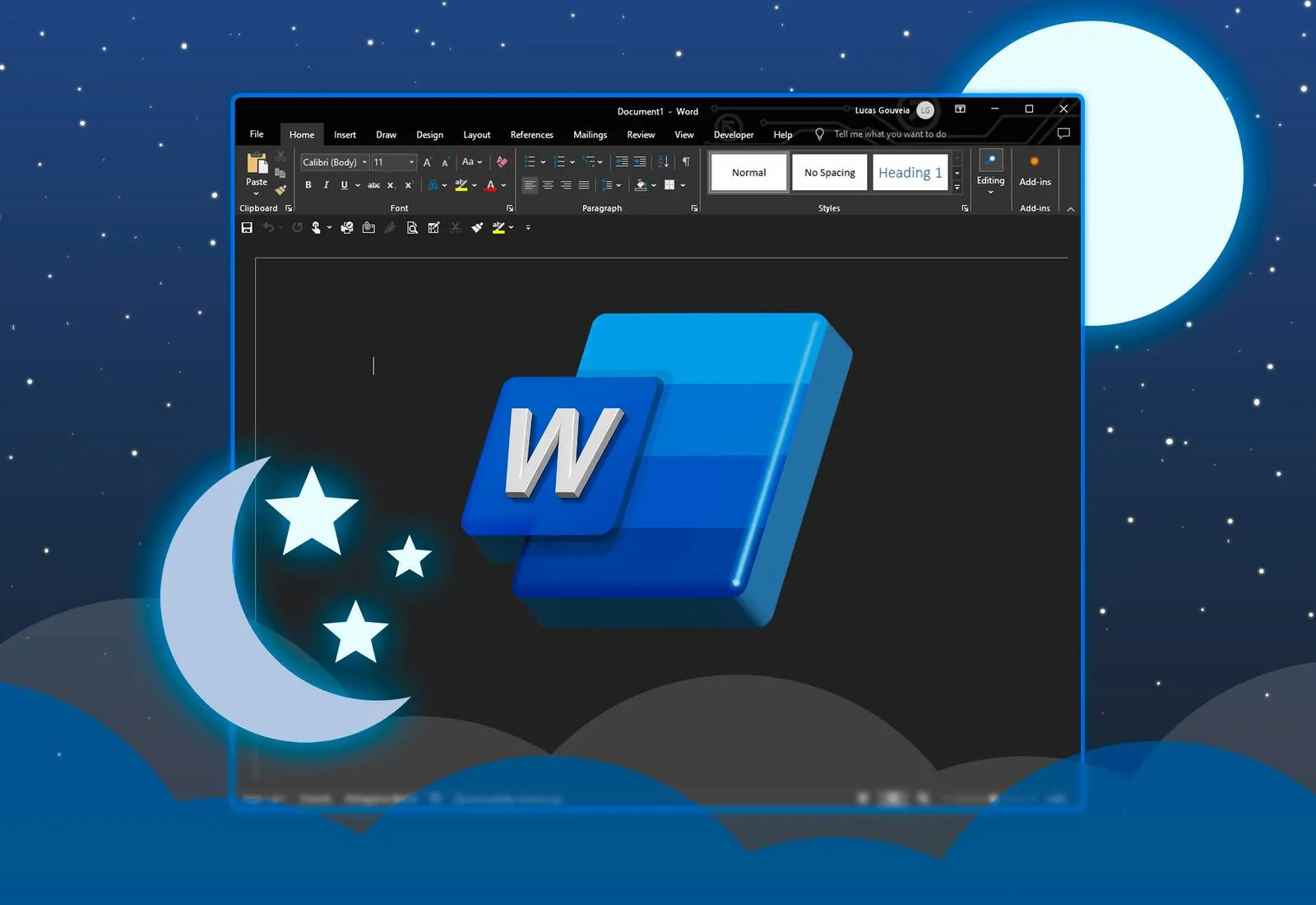
Task: Switch to the Insert ribbon tab
Action: click(x=345, y=135)
